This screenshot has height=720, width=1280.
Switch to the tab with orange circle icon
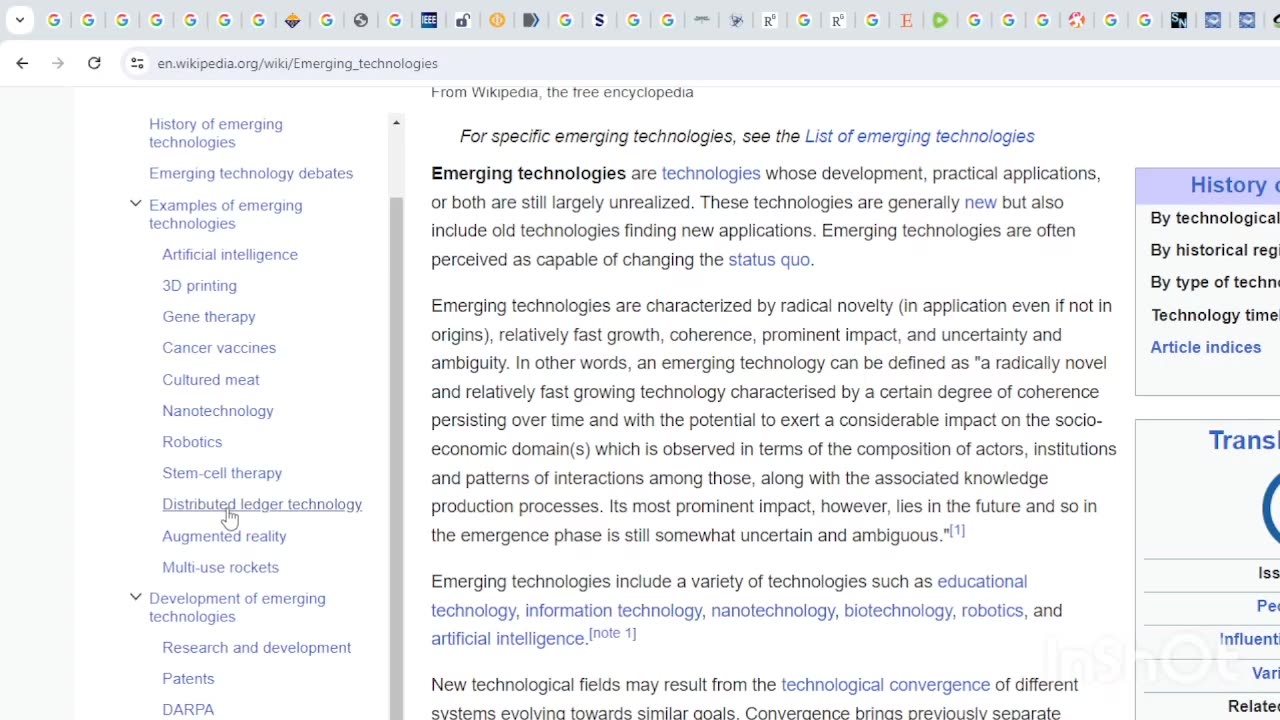pos(497,20)
